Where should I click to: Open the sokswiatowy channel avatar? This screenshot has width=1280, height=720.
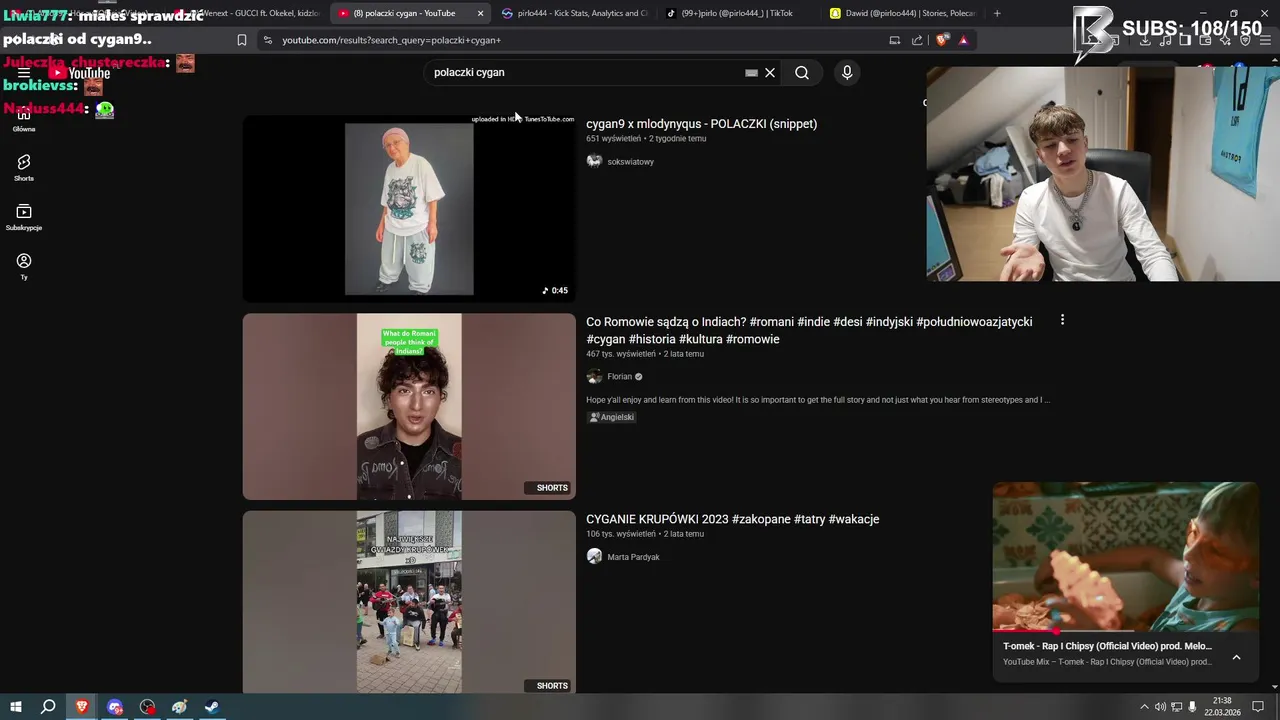pos(594,161)
